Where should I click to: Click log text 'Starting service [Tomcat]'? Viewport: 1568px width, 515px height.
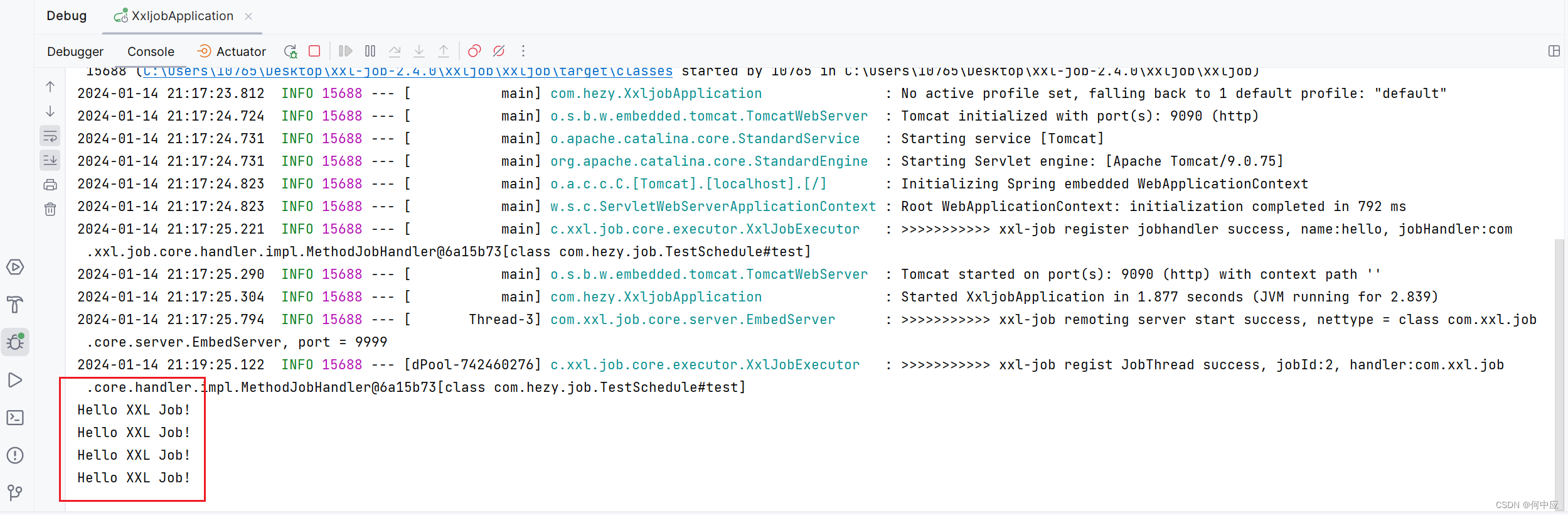click(1002, 139)
